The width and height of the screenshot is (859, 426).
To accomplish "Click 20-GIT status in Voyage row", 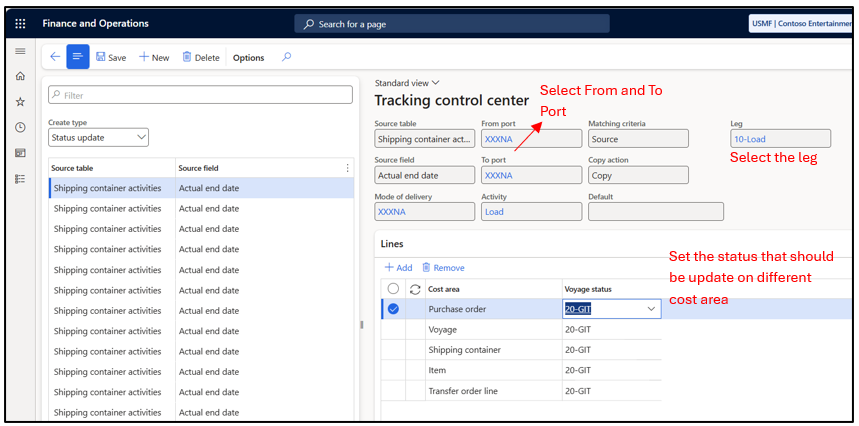I will point(578,330).
